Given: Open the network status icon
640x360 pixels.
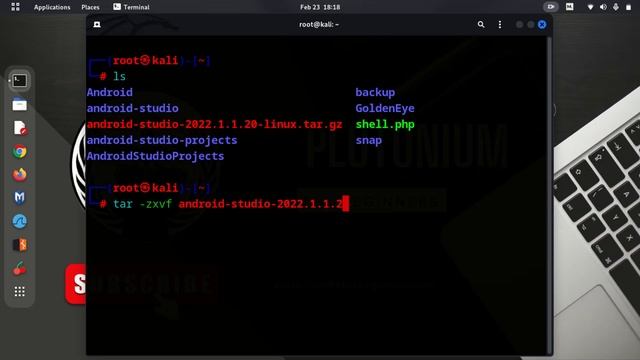Looking at the screenshot, I should 590,7.
